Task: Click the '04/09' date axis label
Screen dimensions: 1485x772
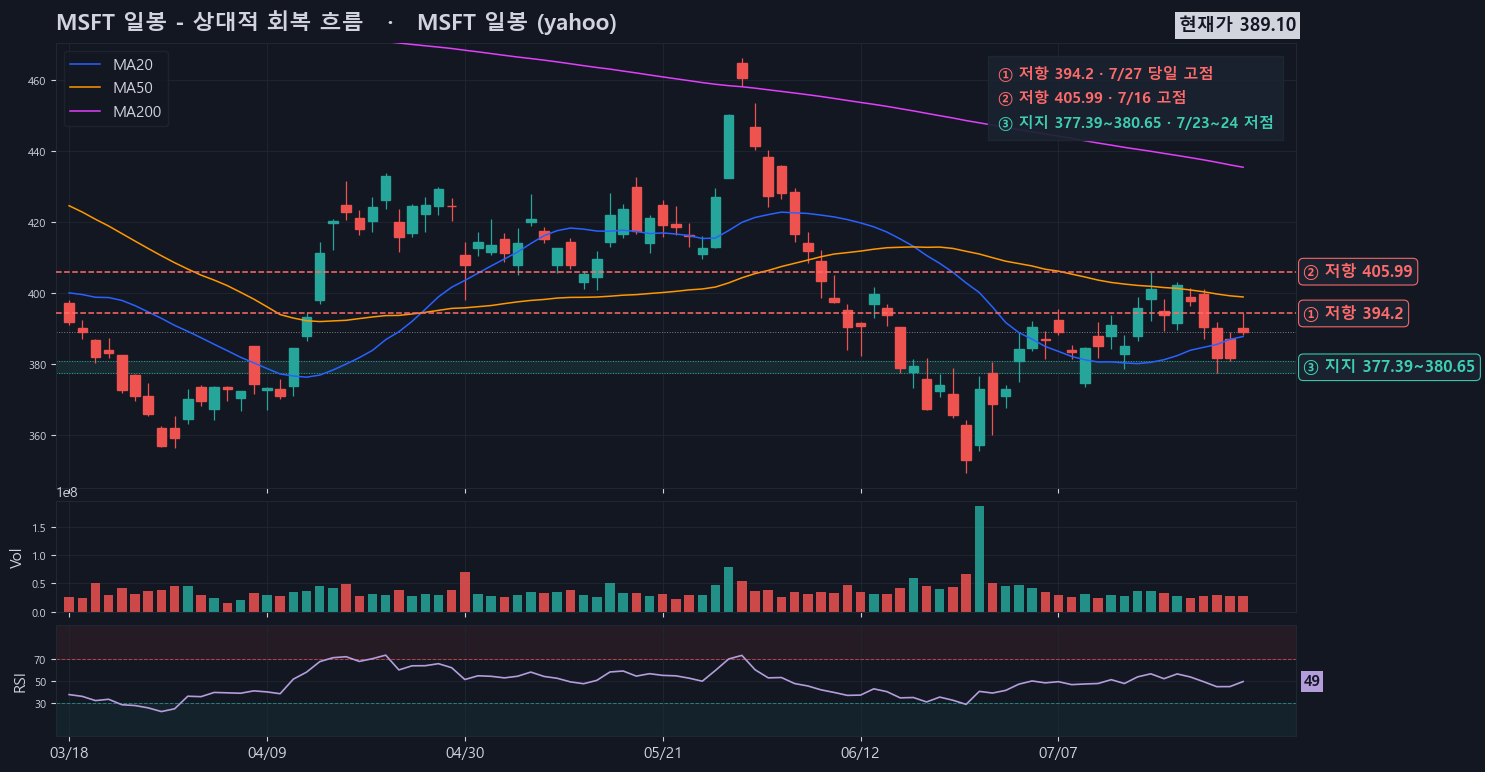Action: (x=266, y=751)
